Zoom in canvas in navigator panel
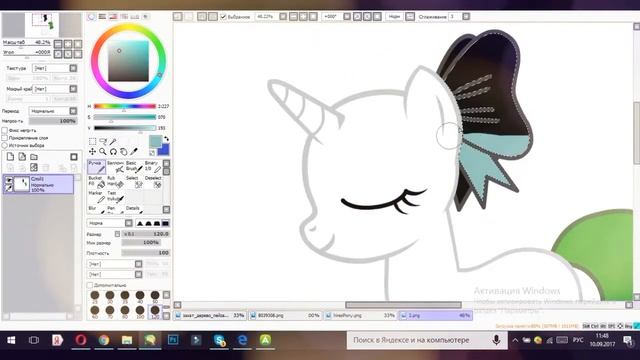Image resolution: width=640 pixels, height=360 pixels. pyautogui.click(x=68, y=44)
